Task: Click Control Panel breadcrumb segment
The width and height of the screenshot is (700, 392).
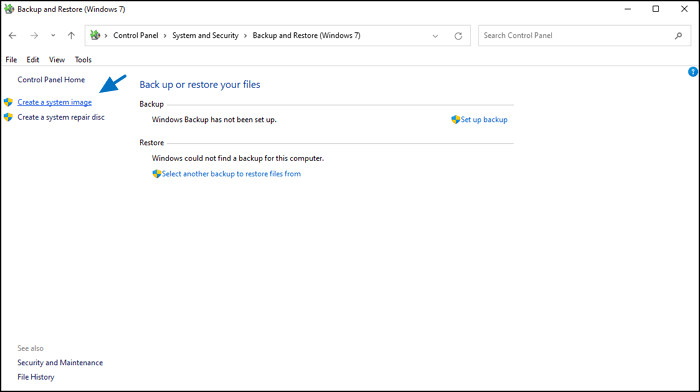Action: click(x=136, y=35)
